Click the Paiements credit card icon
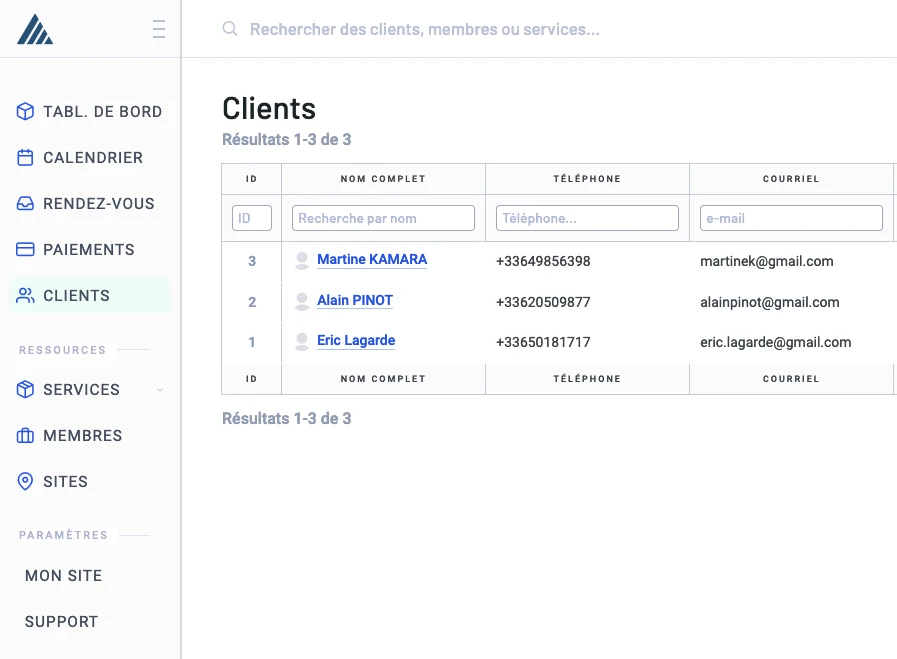Viewport: 897px width, 659px height. pos(26,250)
